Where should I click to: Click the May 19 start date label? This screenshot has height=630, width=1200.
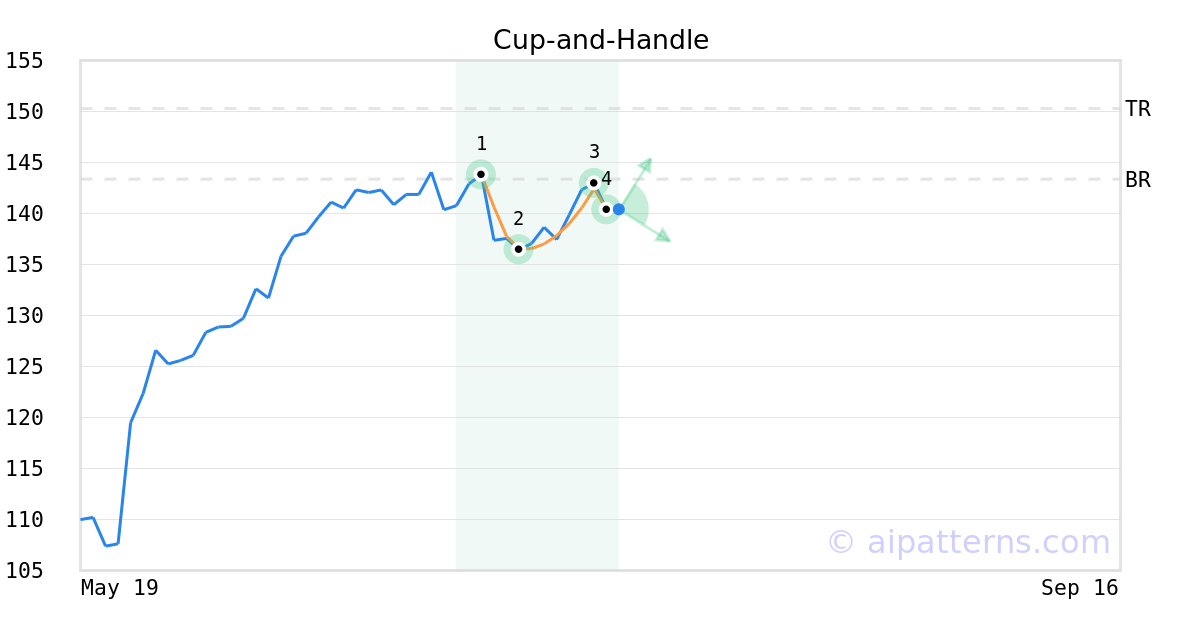(120, 588)
